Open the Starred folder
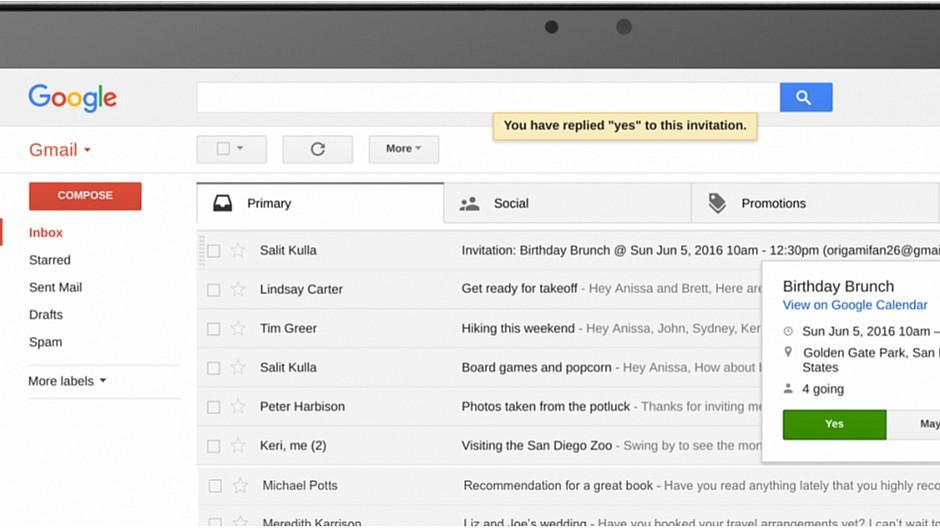The image size is (940, 528). pos(50,260)
